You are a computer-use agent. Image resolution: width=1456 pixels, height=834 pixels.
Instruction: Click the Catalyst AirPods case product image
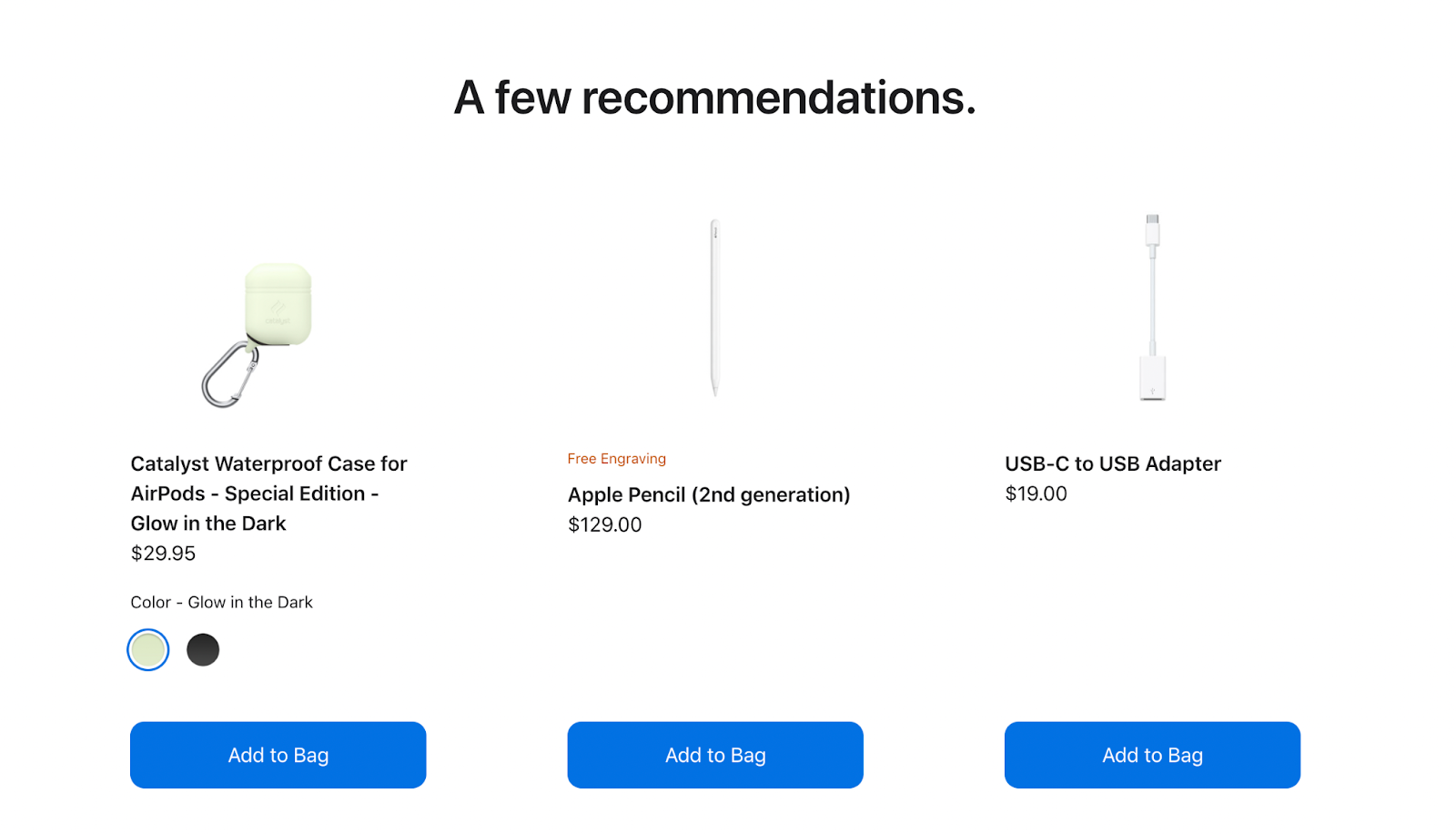[x=258, y=333]
